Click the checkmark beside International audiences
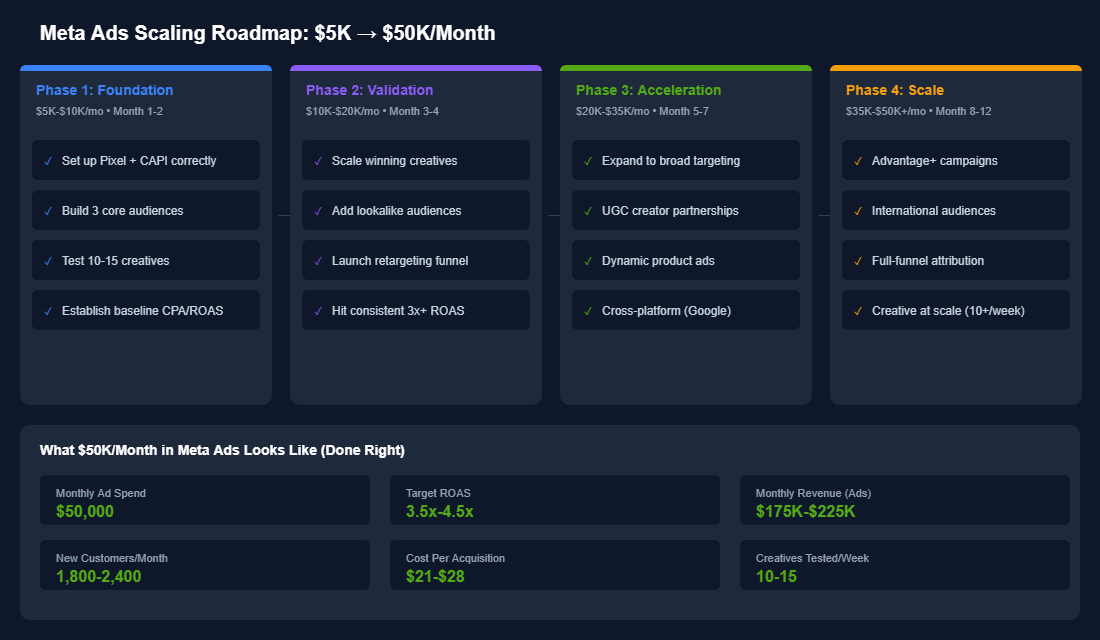 [x=861, y=210]
